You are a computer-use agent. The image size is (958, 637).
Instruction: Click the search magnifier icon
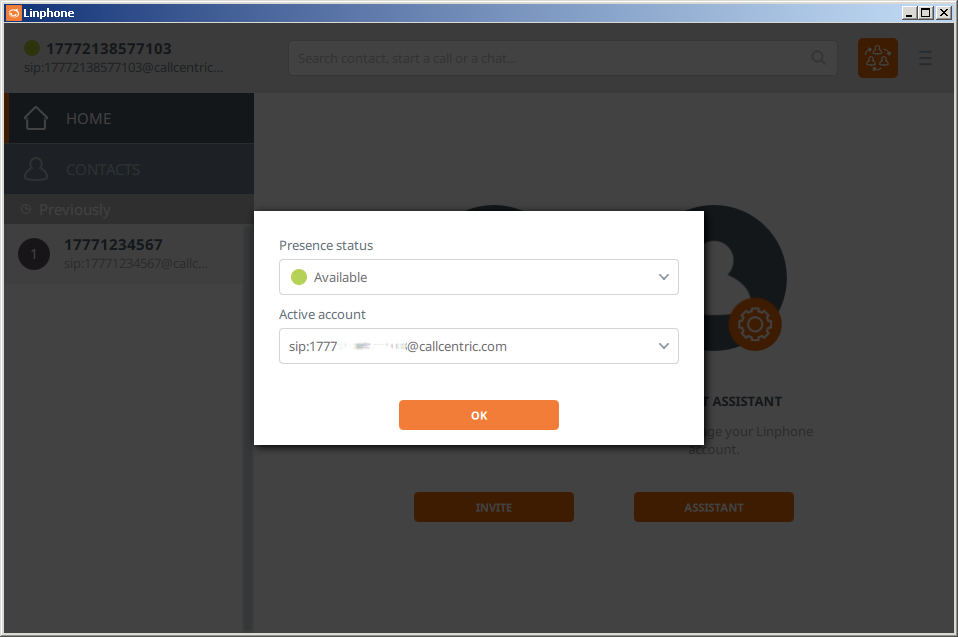point(818,58)
